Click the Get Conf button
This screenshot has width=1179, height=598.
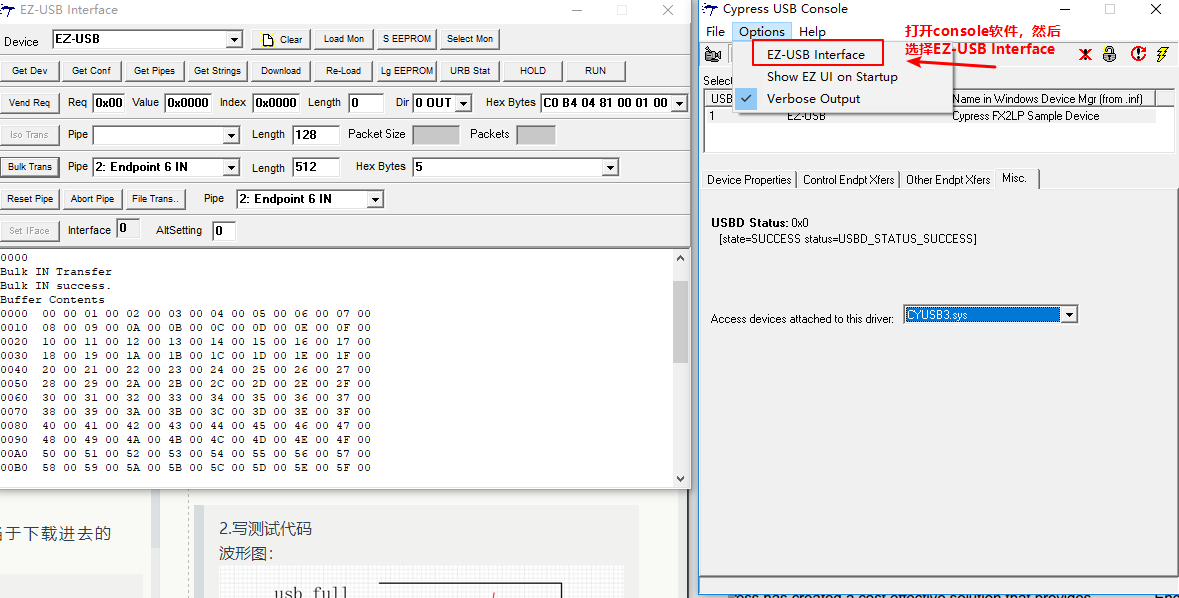tap(91, 71)
